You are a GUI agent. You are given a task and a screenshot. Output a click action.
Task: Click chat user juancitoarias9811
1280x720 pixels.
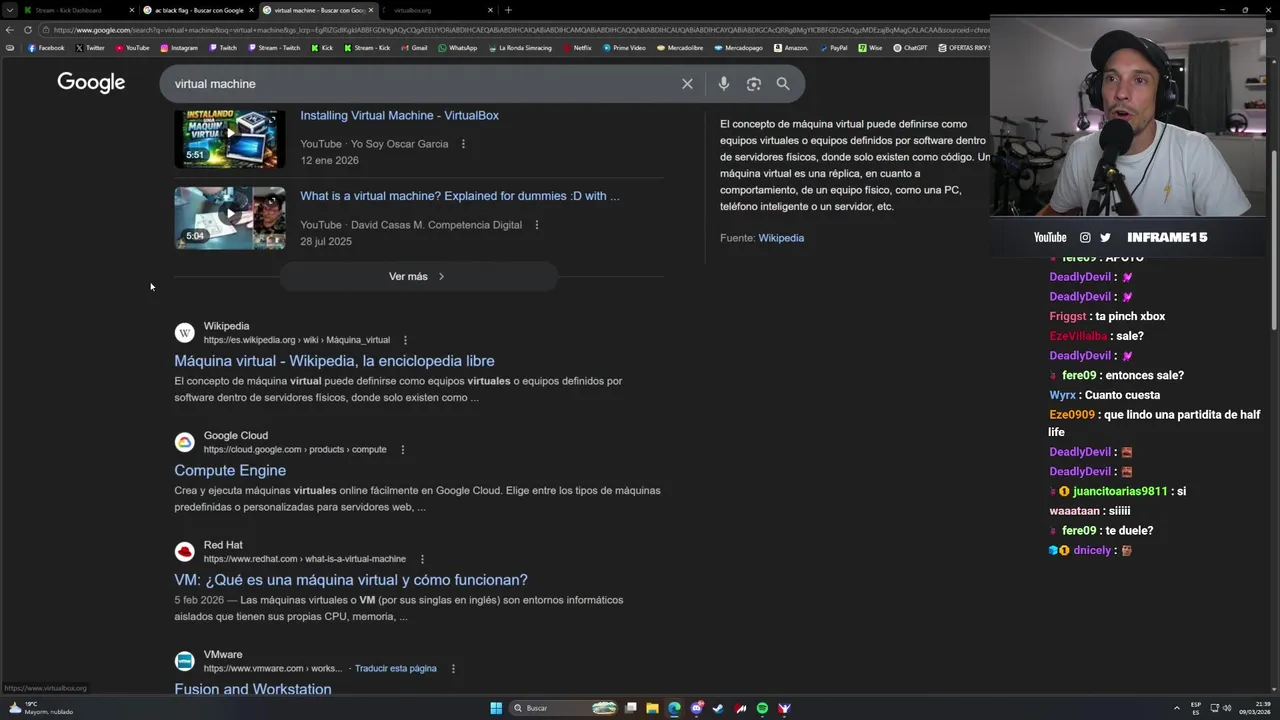click(1120, 492)
